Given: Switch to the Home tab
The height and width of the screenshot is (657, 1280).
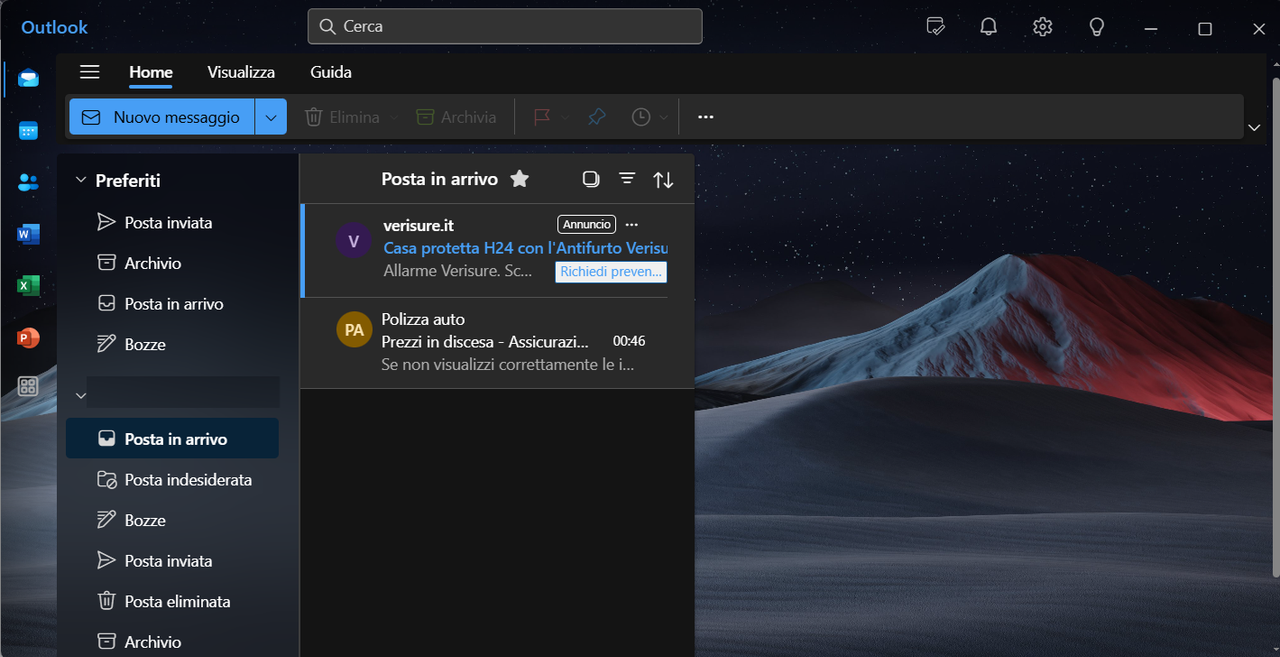Looking at the screenshot, I should [151, 72].
